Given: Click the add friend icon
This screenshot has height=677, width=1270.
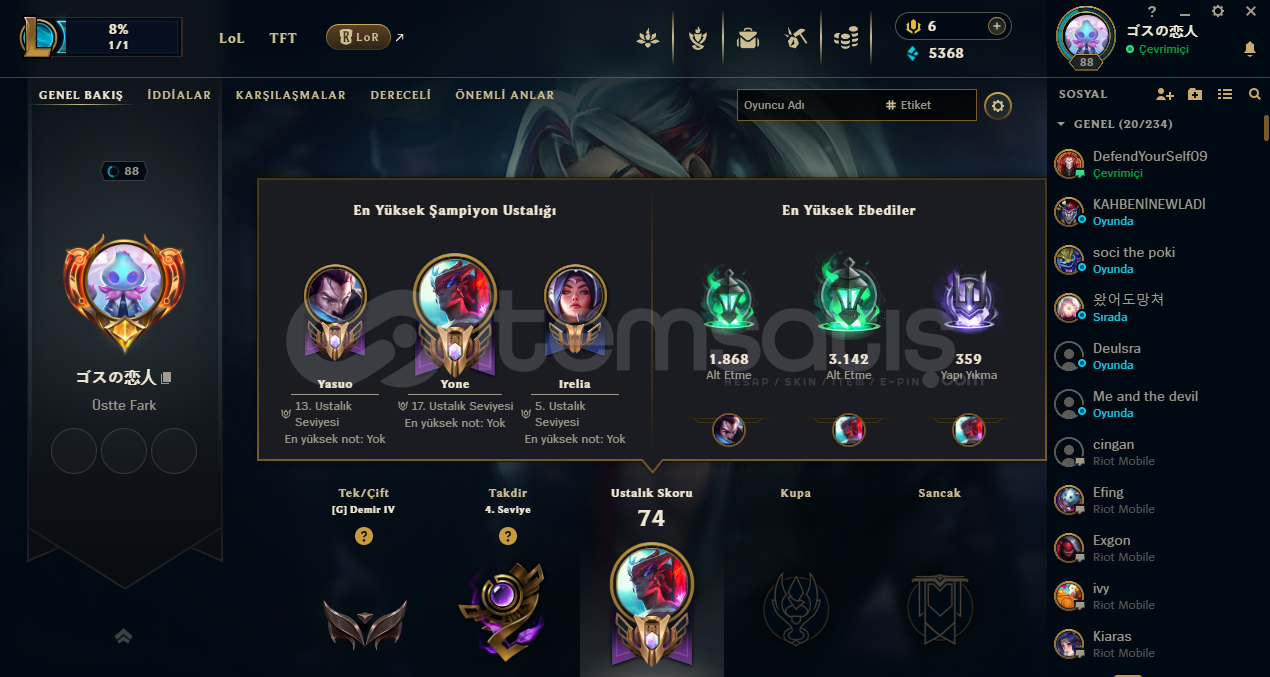Looking at the screenshot, I should [x=1165, y=94].
